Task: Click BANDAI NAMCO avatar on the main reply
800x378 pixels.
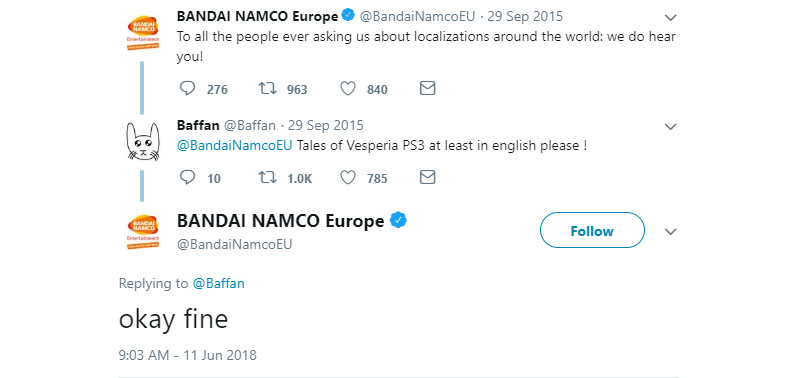Action: pyautogui.click(x=143, y=232)
